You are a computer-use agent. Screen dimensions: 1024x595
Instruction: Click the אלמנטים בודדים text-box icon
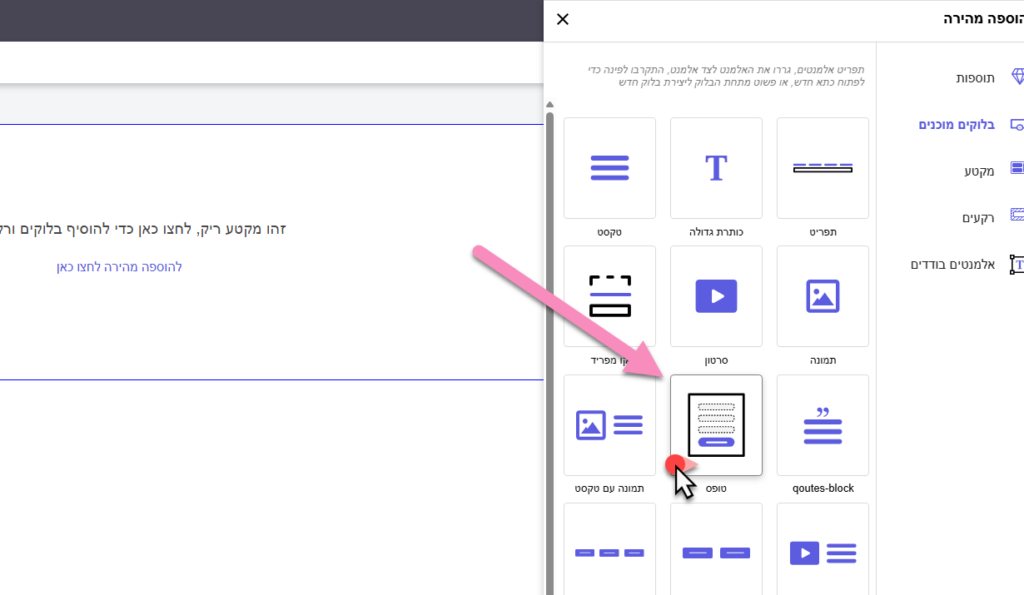coord(1017,265)
